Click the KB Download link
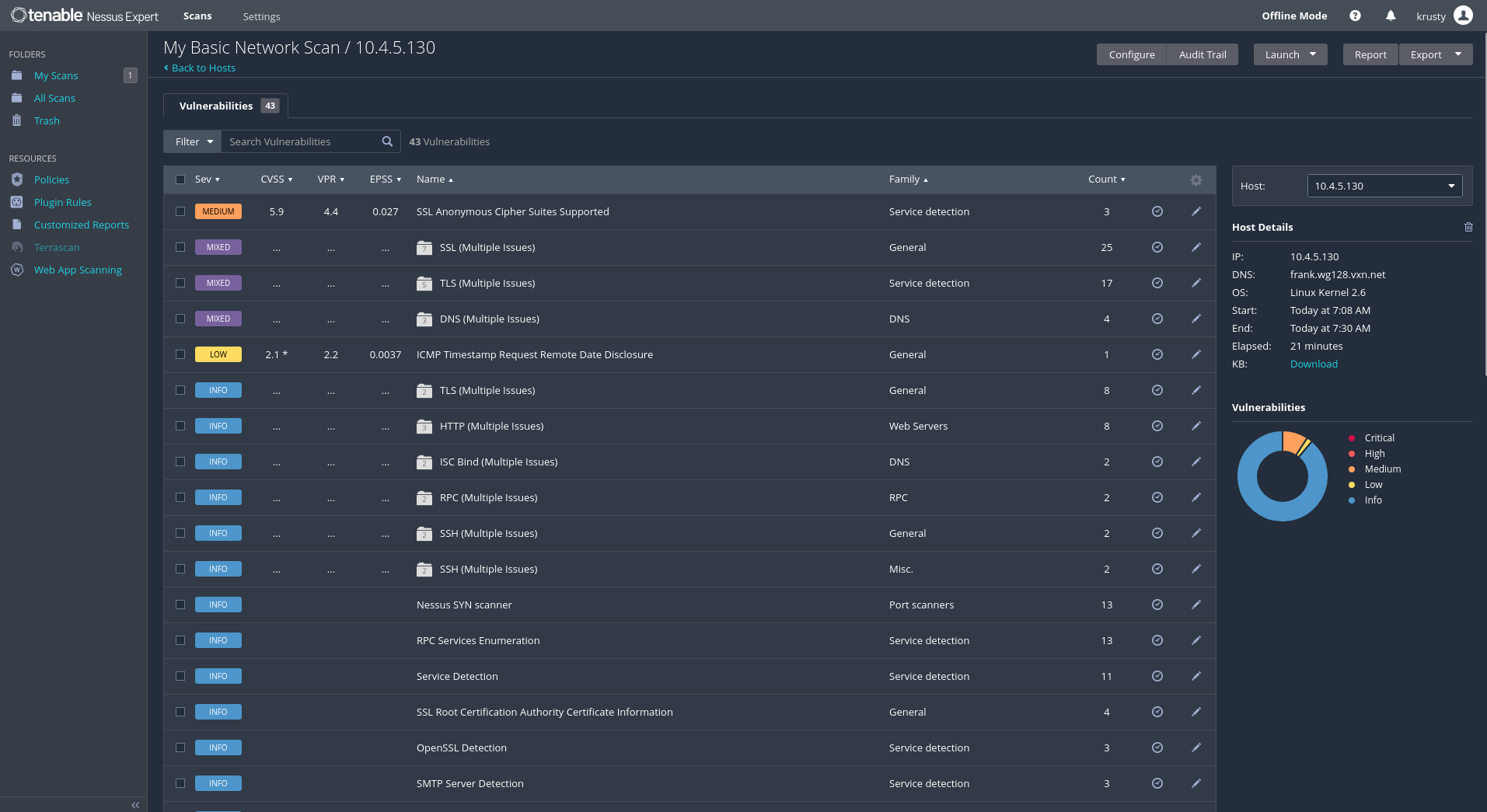 pos(1314,364)
